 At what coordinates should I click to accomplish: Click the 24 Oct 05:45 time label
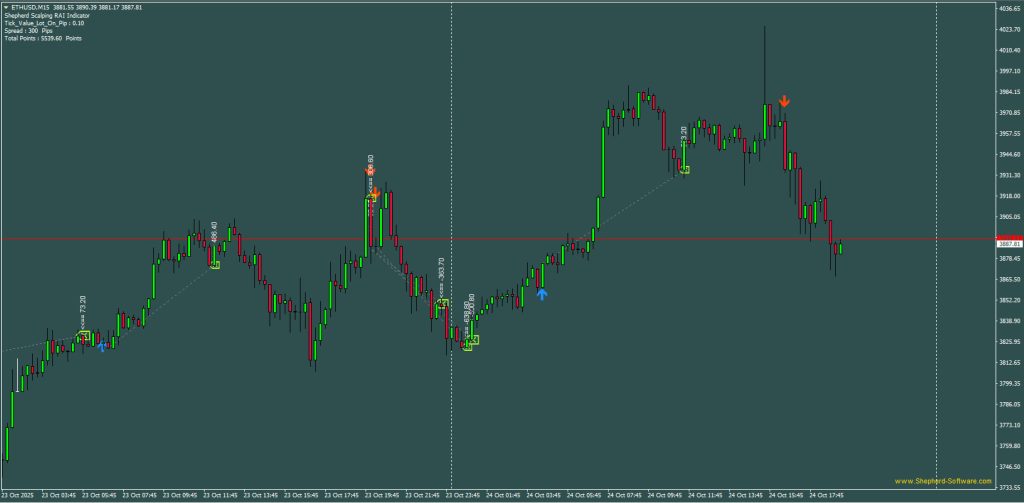point(586,495)
